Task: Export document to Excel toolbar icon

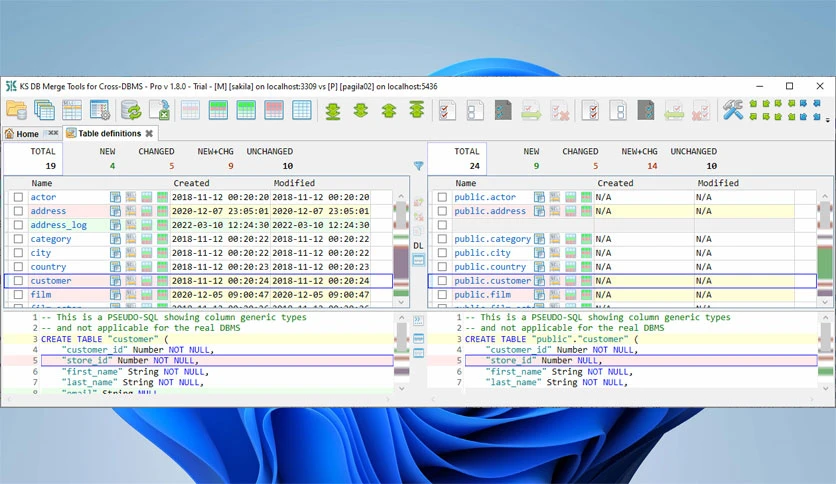Action: pos(159,110)
